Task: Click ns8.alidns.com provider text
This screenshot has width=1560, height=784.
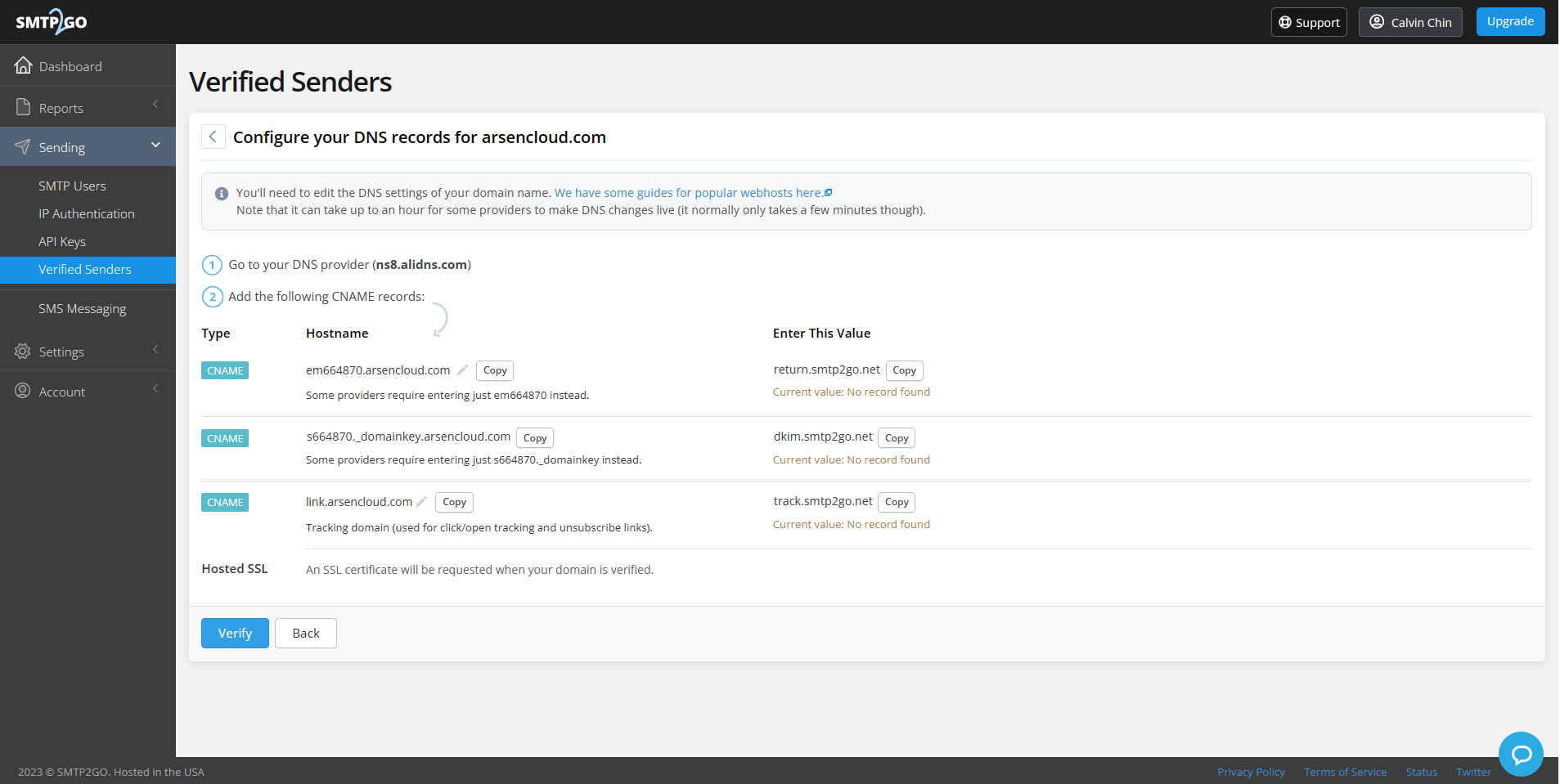Action: click(421, 265)
